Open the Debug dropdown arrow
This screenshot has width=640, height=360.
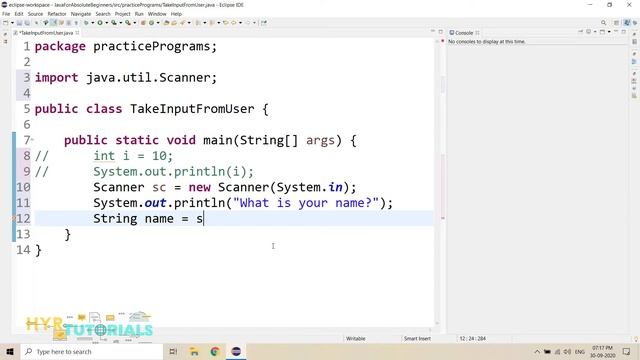pos(93,23)
